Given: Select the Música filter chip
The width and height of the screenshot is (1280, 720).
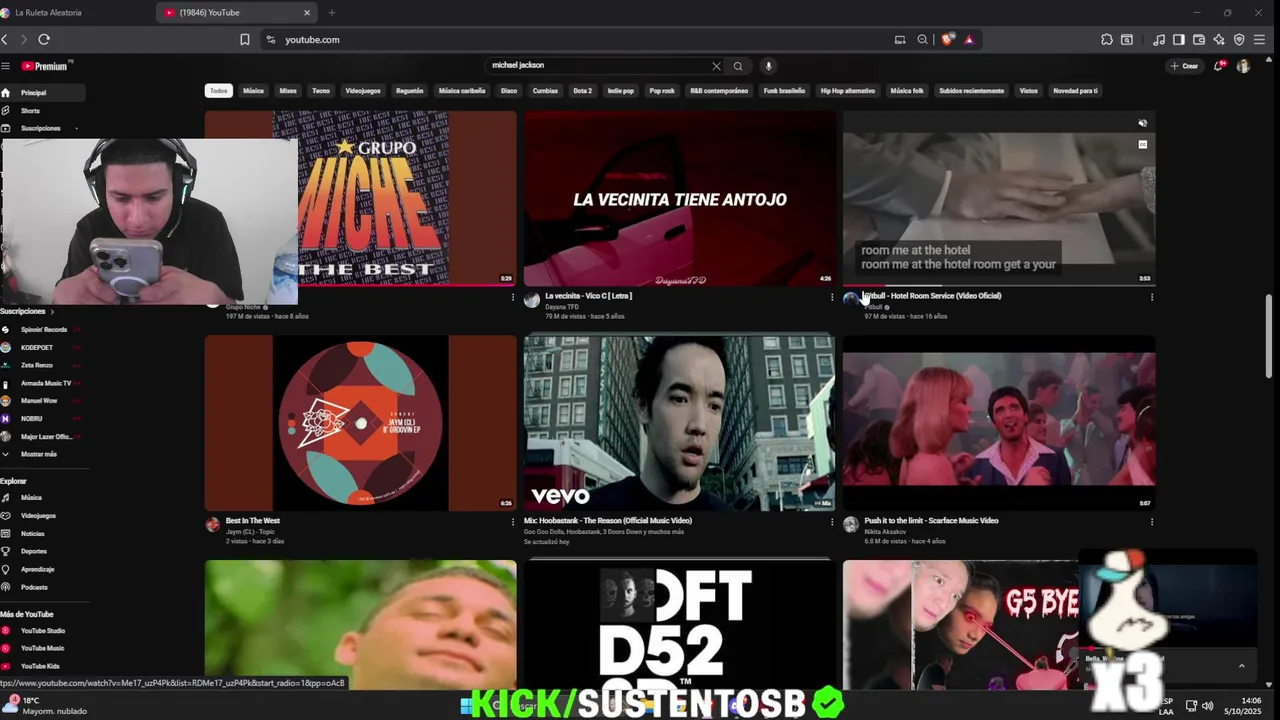Looking at the screenshot, I should (253, 91).
